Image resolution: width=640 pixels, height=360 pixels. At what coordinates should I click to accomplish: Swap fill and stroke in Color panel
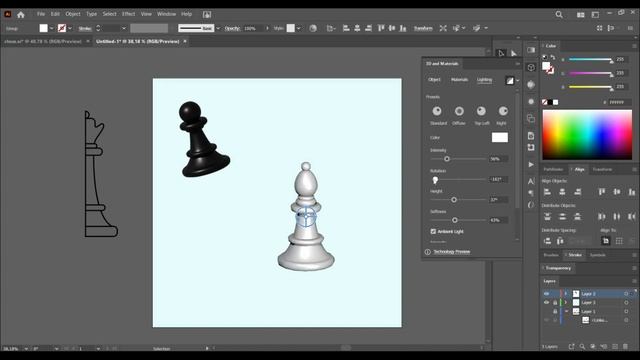click(553, 57)
